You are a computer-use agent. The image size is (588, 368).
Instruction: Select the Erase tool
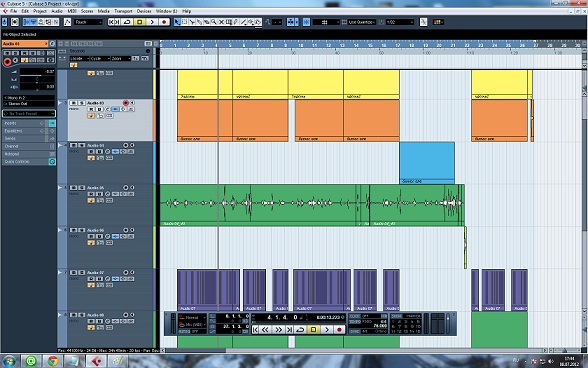206,22
